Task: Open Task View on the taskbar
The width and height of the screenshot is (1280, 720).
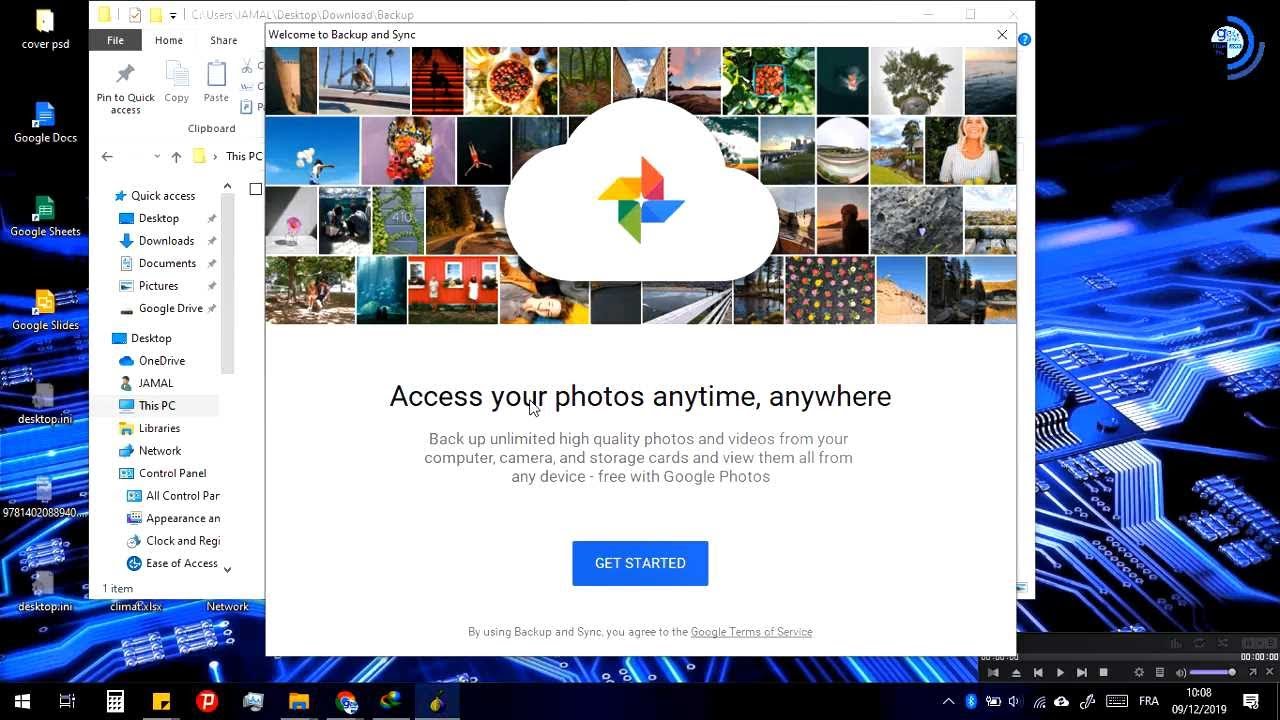Action: click(x=67, y=701)
